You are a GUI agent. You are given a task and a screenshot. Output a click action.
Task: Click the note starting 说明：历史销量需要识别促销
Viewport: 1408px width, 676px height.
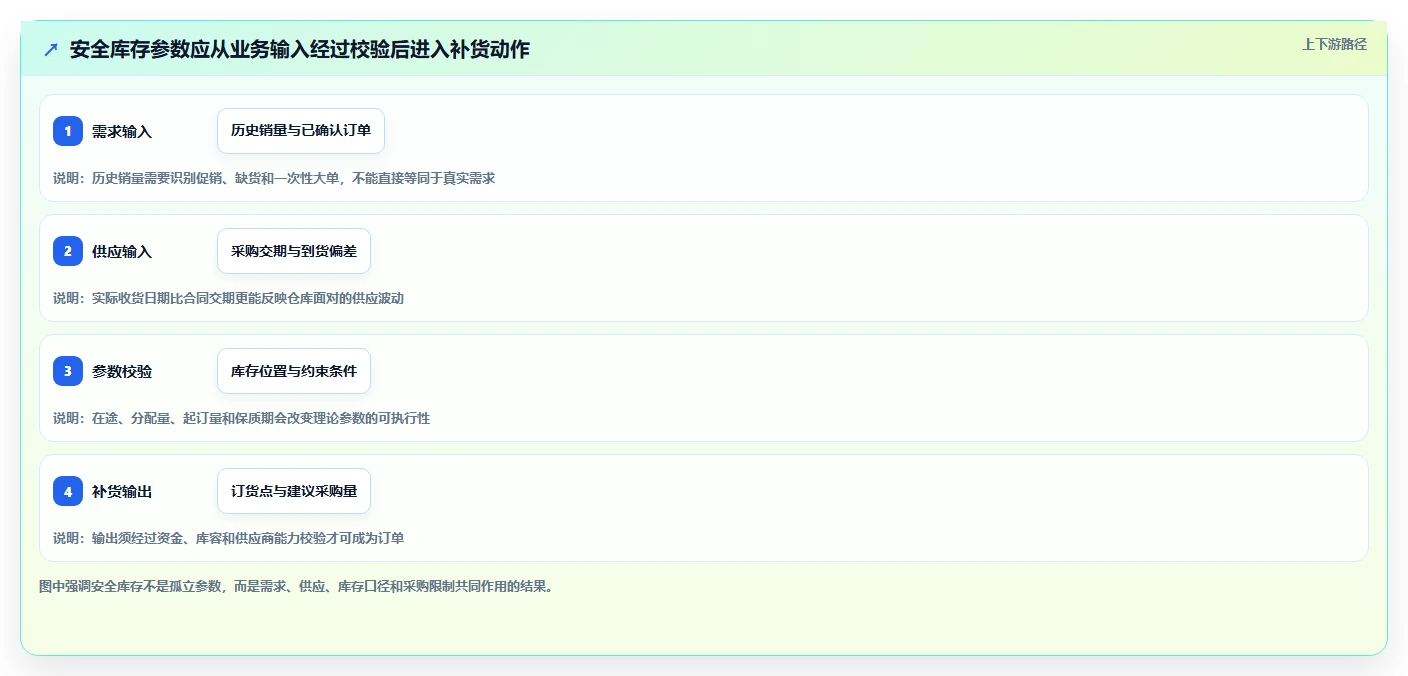pyautogui.click(x=274, y=178)
